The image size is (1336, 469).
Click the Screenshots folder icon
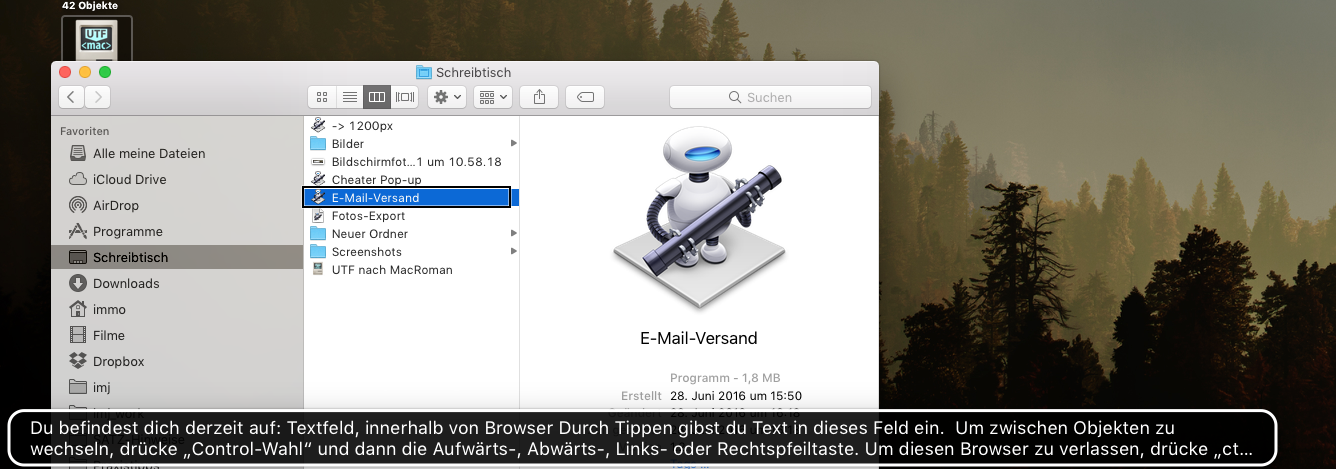pos(318,251)
